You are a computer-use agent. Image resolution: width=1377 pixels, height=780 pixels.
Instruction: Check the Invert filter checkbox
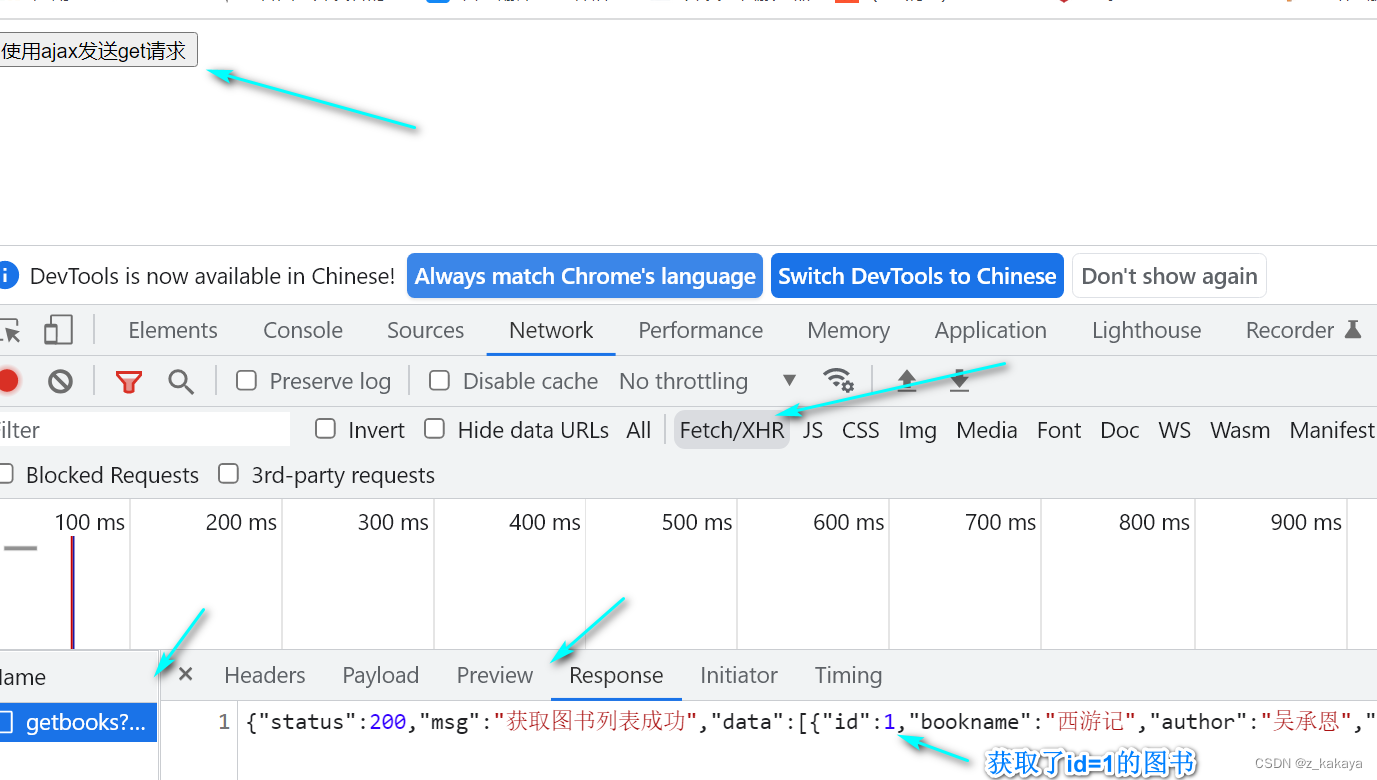325,429
